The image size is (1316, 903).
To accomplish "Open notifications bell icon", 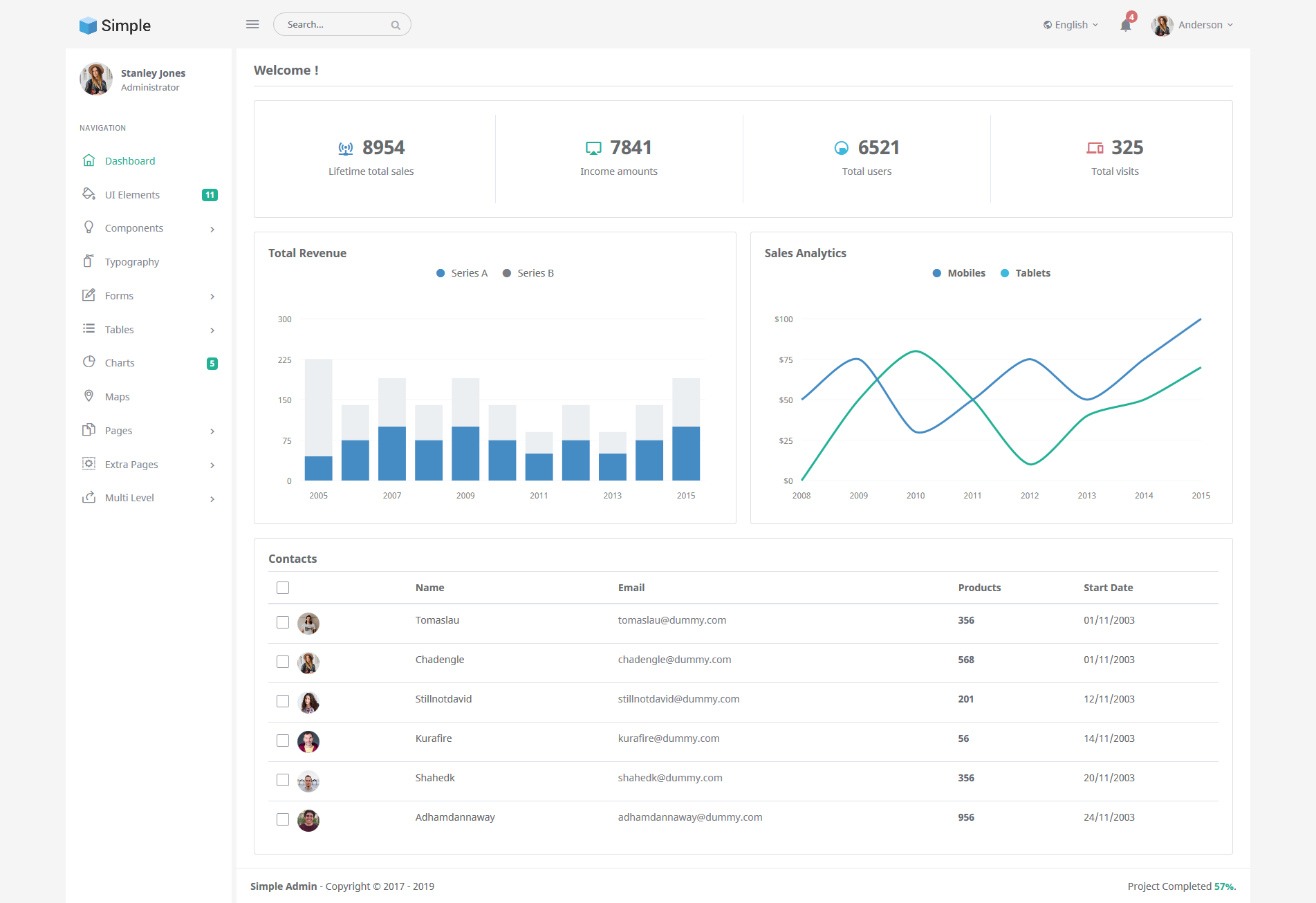I will tap(1126, 26).
